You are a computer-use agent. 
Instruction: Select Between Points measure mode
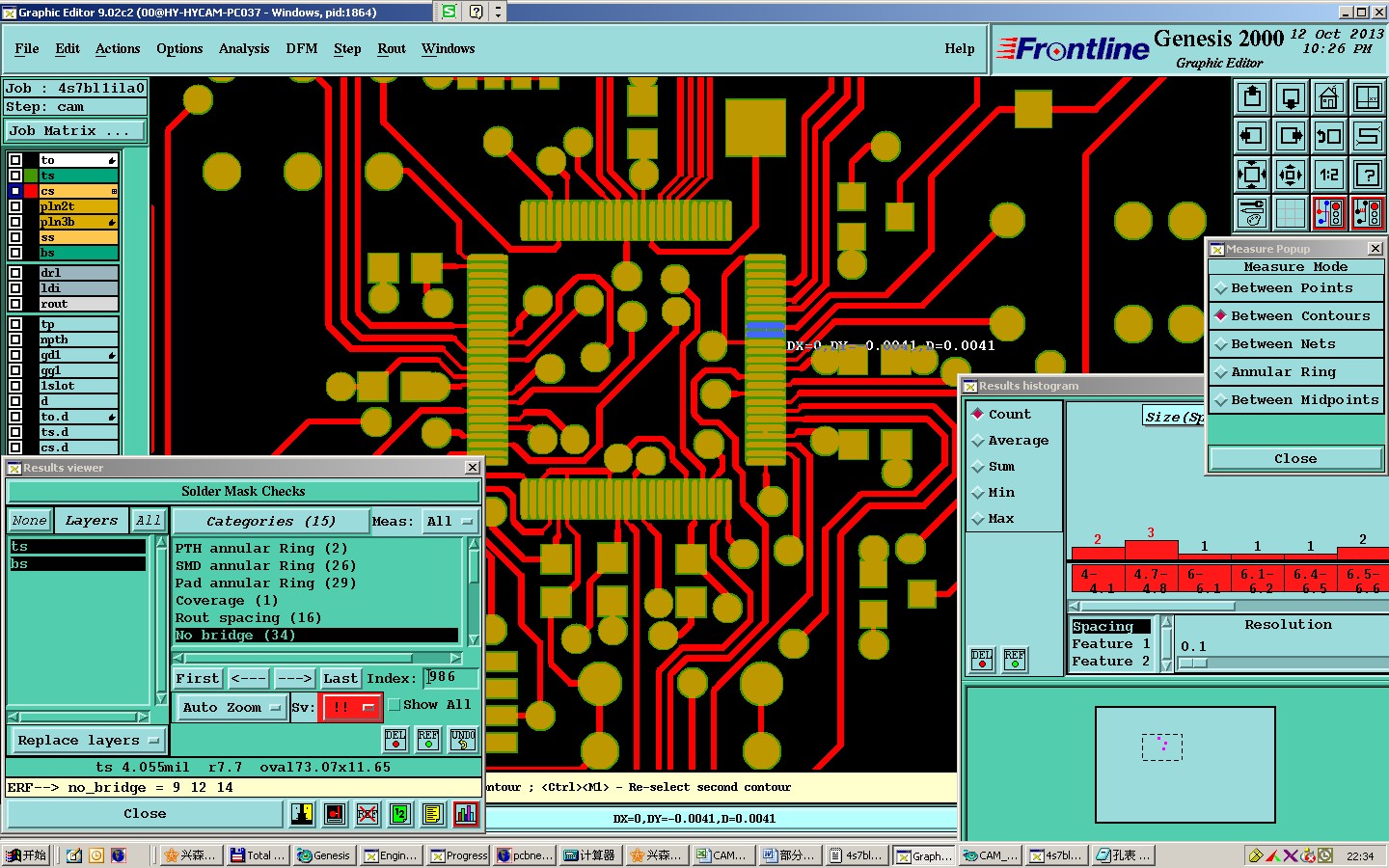(1295, 288)
